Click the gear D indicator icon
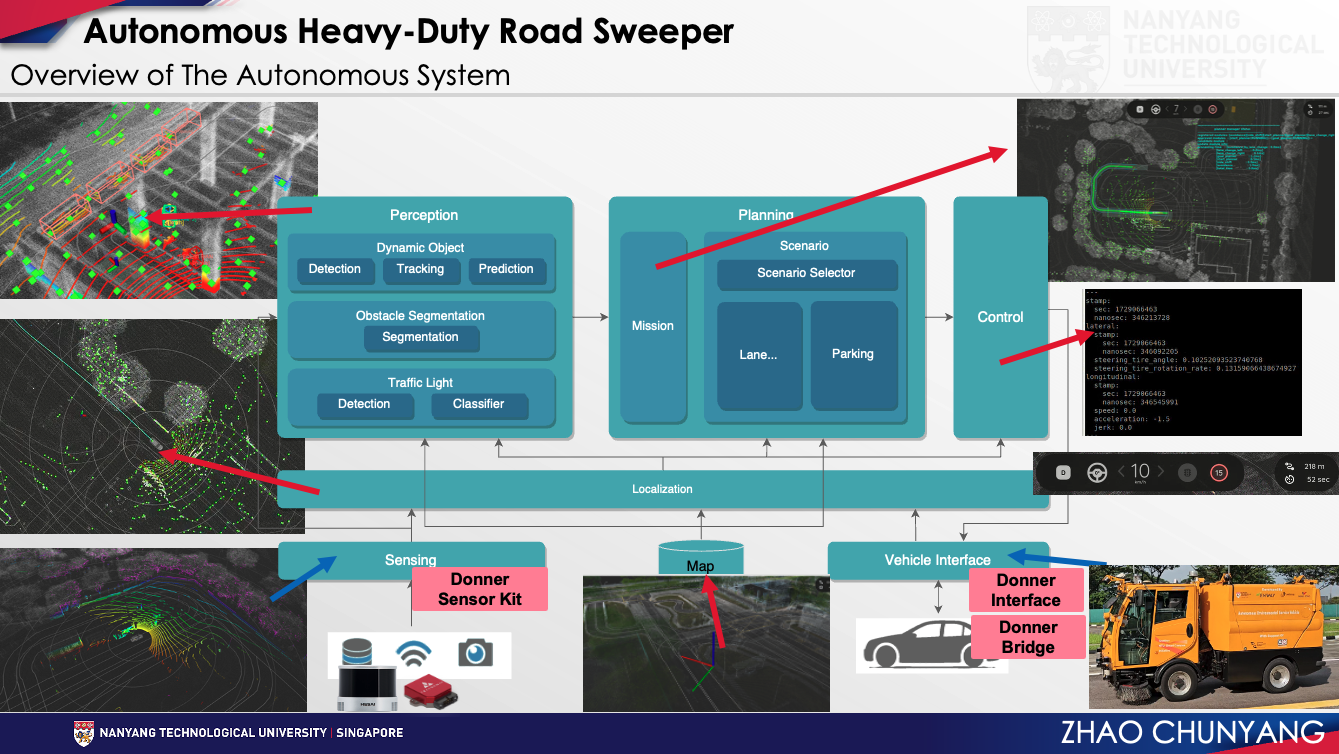1339x754 pixels. point(1063,473)
